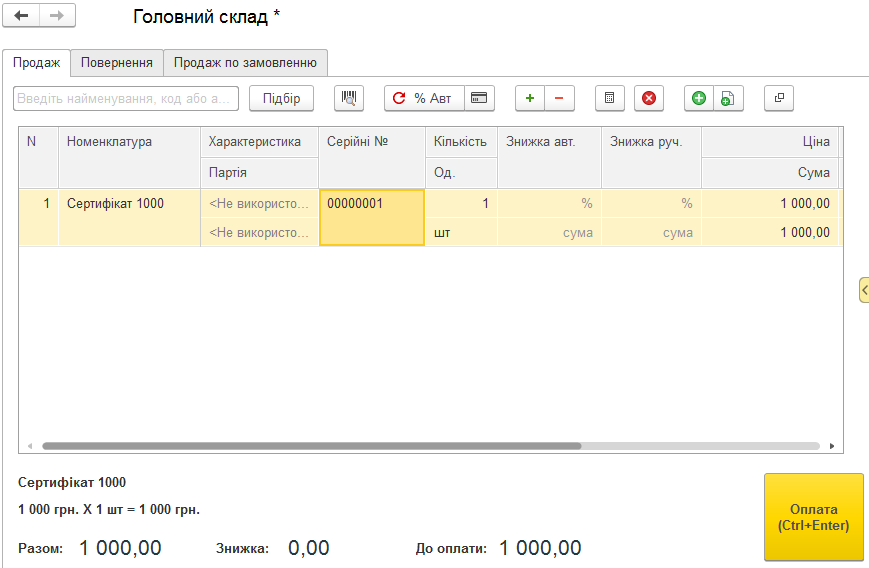
Task: Click the open-in-new-window icon
Action: click(x=779, y=98)
